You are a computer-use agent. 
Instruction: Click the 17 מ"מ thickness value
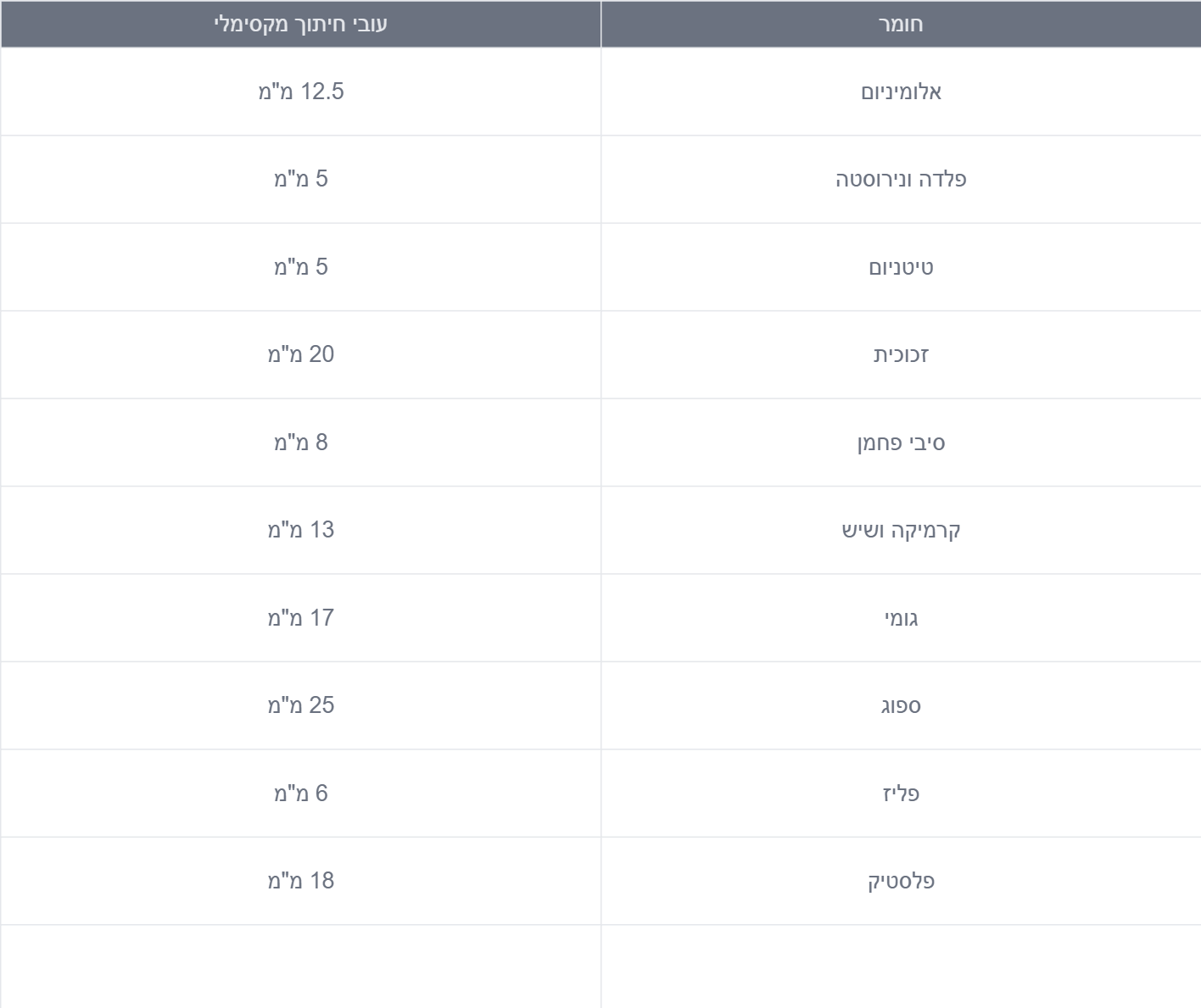(301, 618)
